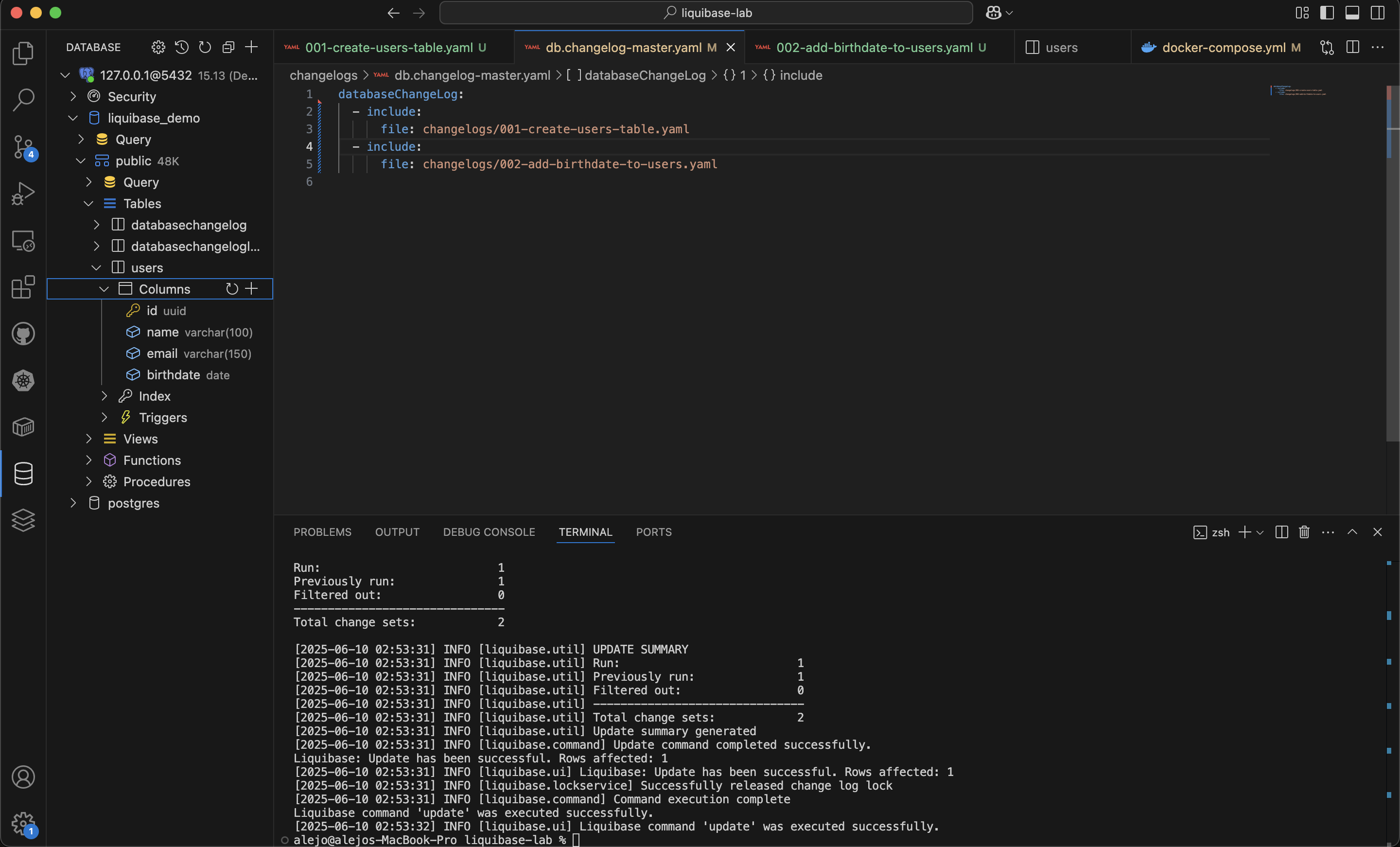Click the editor minimap preview
Screen dimensions: 1400x847
pos(1298,90)
